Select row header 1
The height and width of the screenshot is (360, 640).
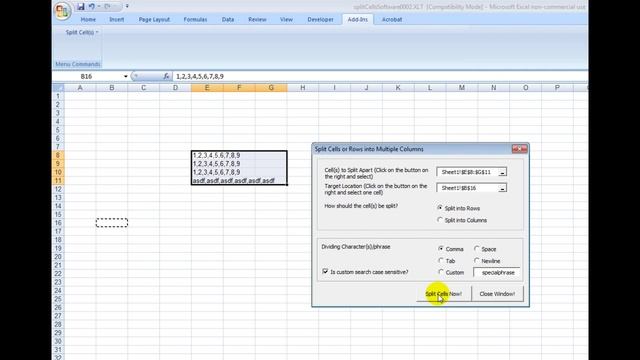tap(58, 96)
